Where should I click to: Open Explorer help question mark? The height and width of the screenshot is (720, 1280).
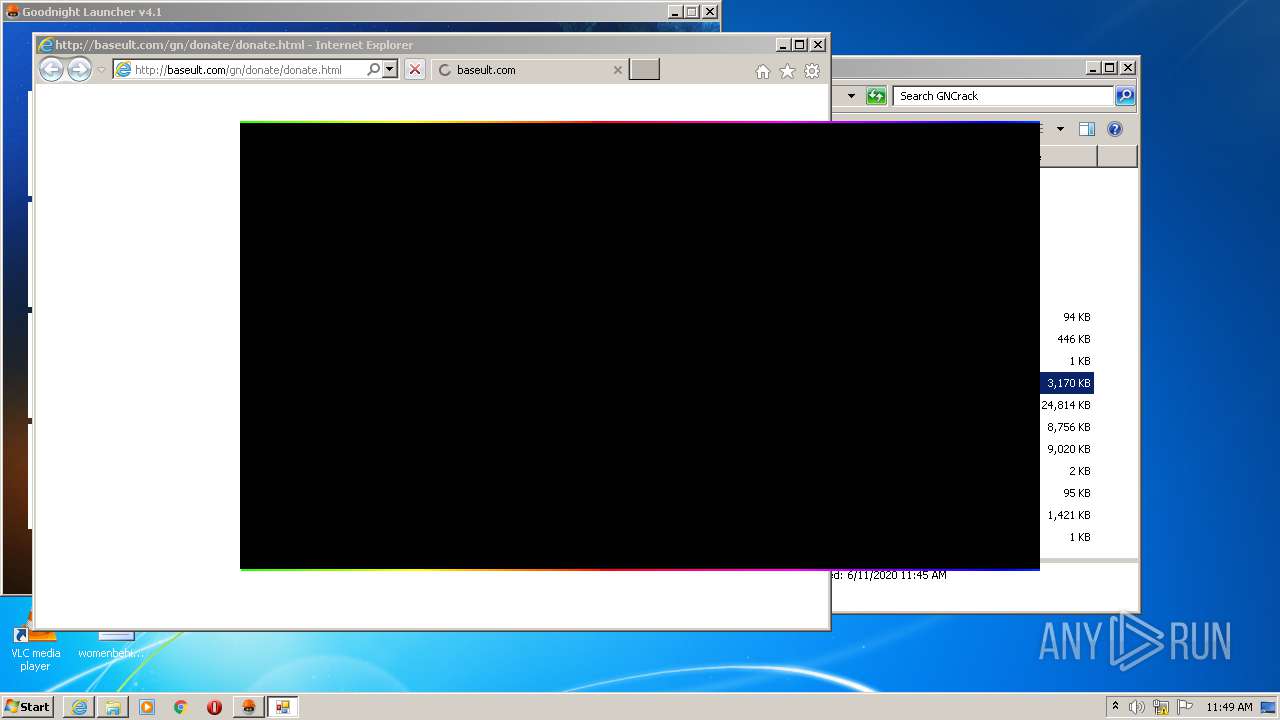point(1115,129)
